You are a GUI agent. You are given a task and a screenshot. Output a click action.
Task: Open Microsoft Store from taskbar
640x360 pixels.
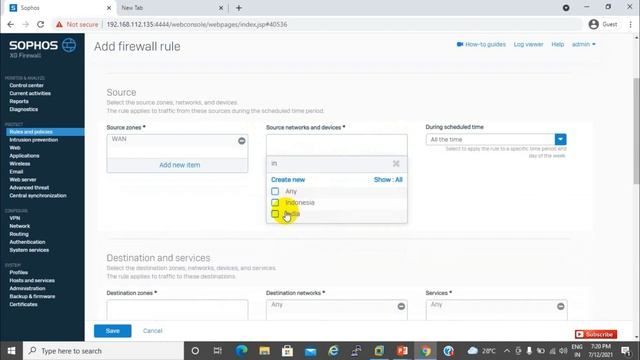pos(287,351)
